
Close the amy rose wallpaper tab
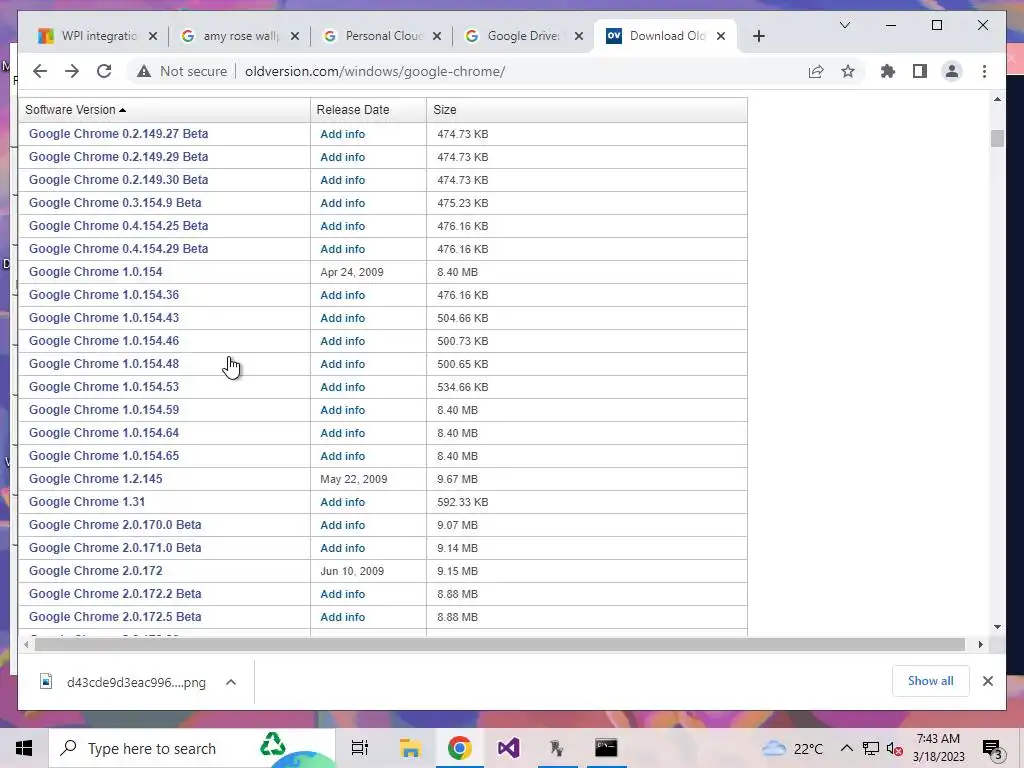(x=295, y=36)
